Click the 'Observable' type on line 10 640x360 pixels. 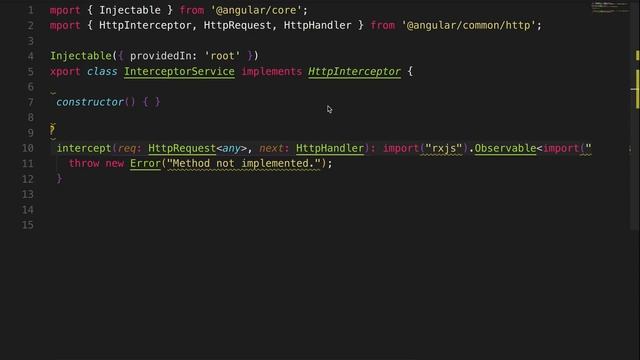click(x=505, y=148)
